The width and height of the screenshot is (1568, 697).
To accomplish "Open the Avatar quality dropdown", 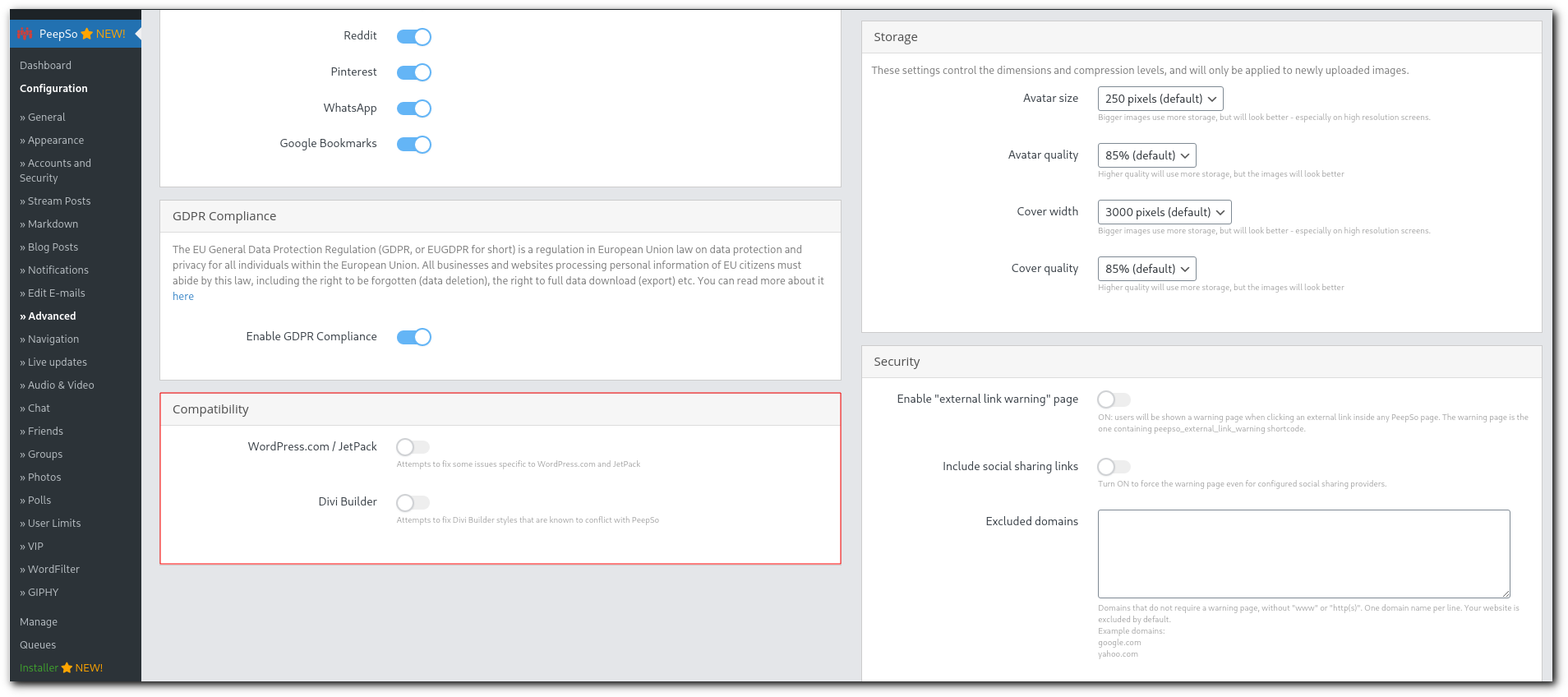I will pyautogui.click(x=1147, y=155).
